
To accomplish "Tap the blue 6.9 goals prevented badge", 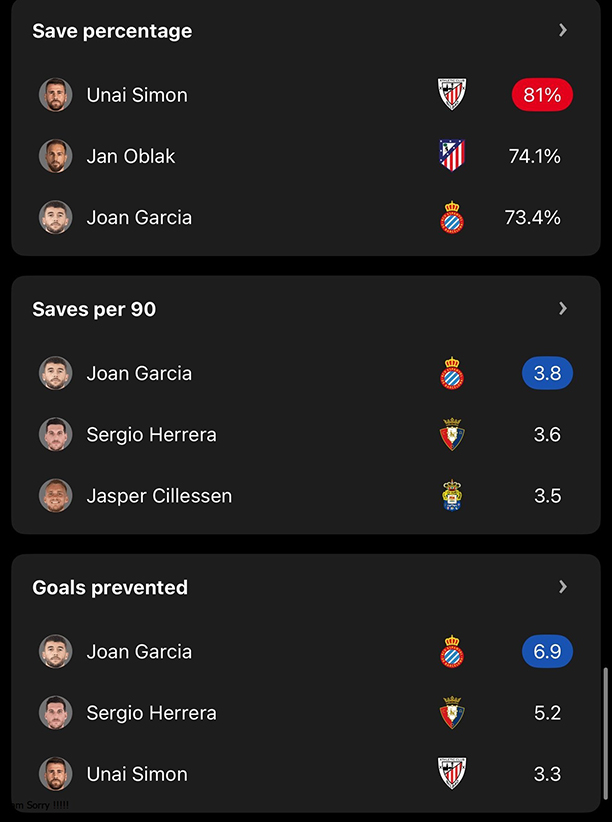I will (x=547, y=652).
